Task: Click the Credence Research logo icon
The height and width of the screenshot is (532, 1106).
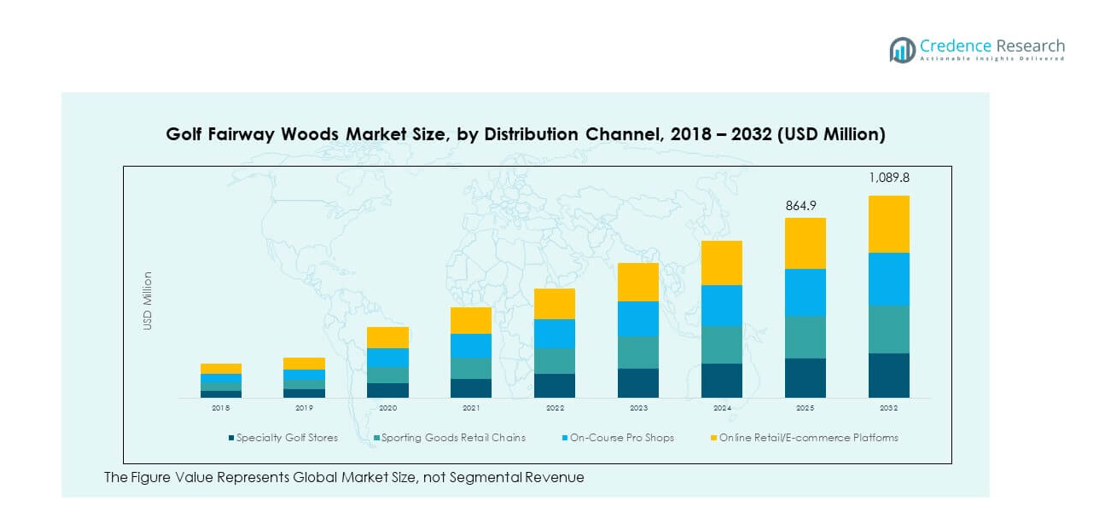Action: (903, 49)
